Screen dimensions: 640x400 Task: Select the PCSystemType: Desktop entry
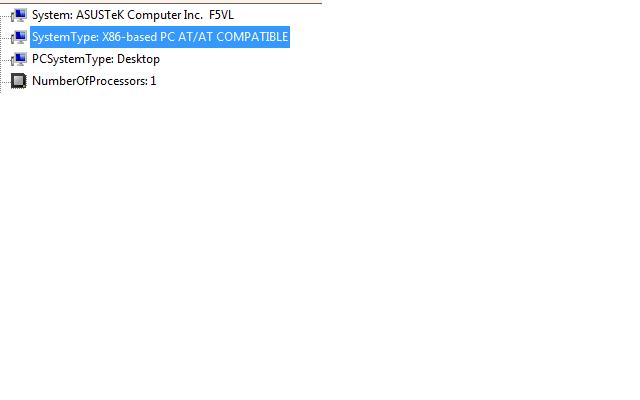click(96, 59)
